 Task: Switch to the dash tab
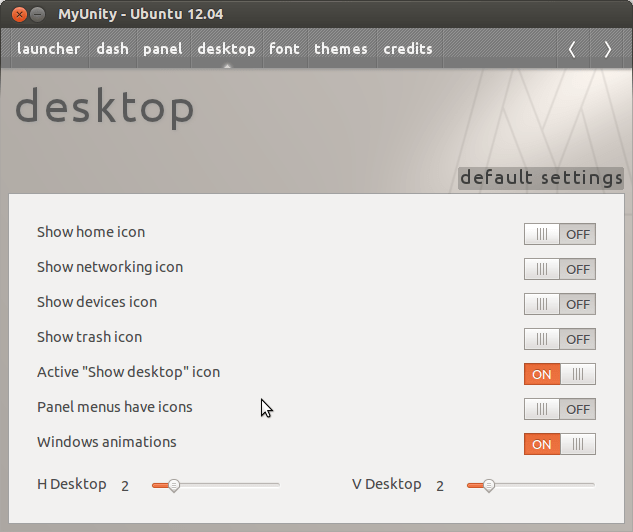coord(113,49)
